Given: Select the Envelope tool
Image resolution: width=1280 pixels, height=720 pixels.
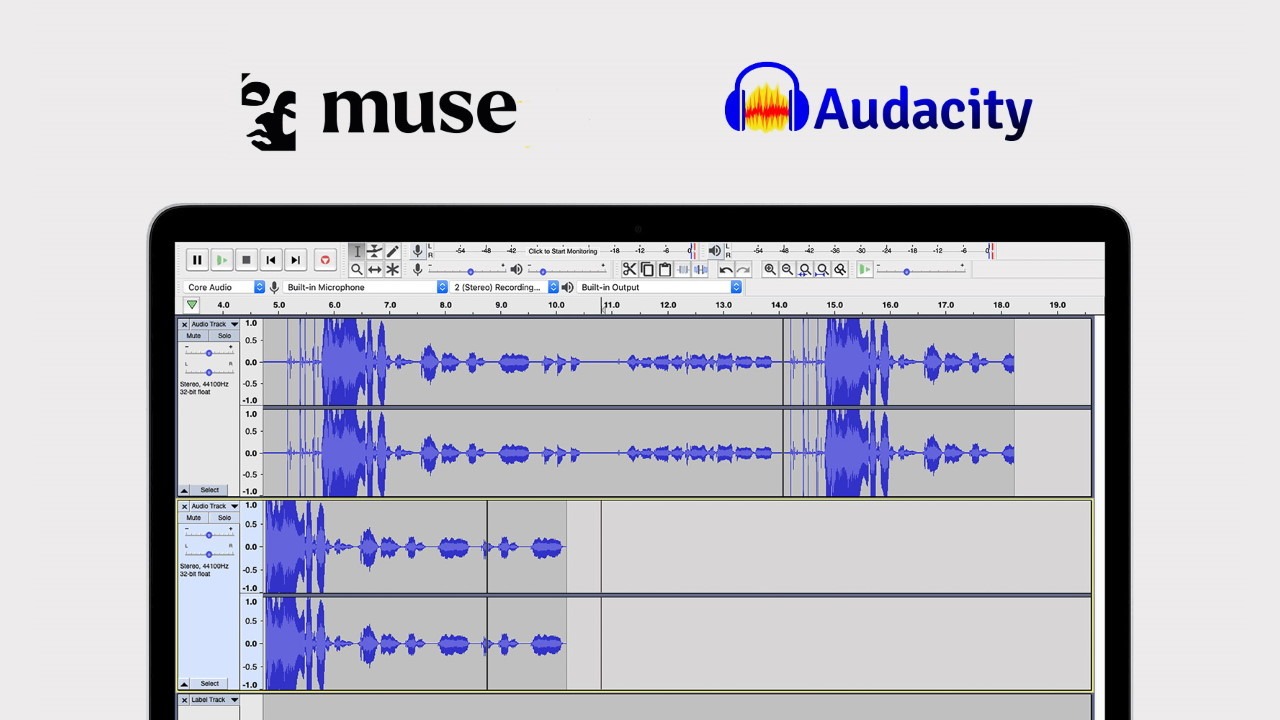Looking at the screenshot, I should pos(374,251).
